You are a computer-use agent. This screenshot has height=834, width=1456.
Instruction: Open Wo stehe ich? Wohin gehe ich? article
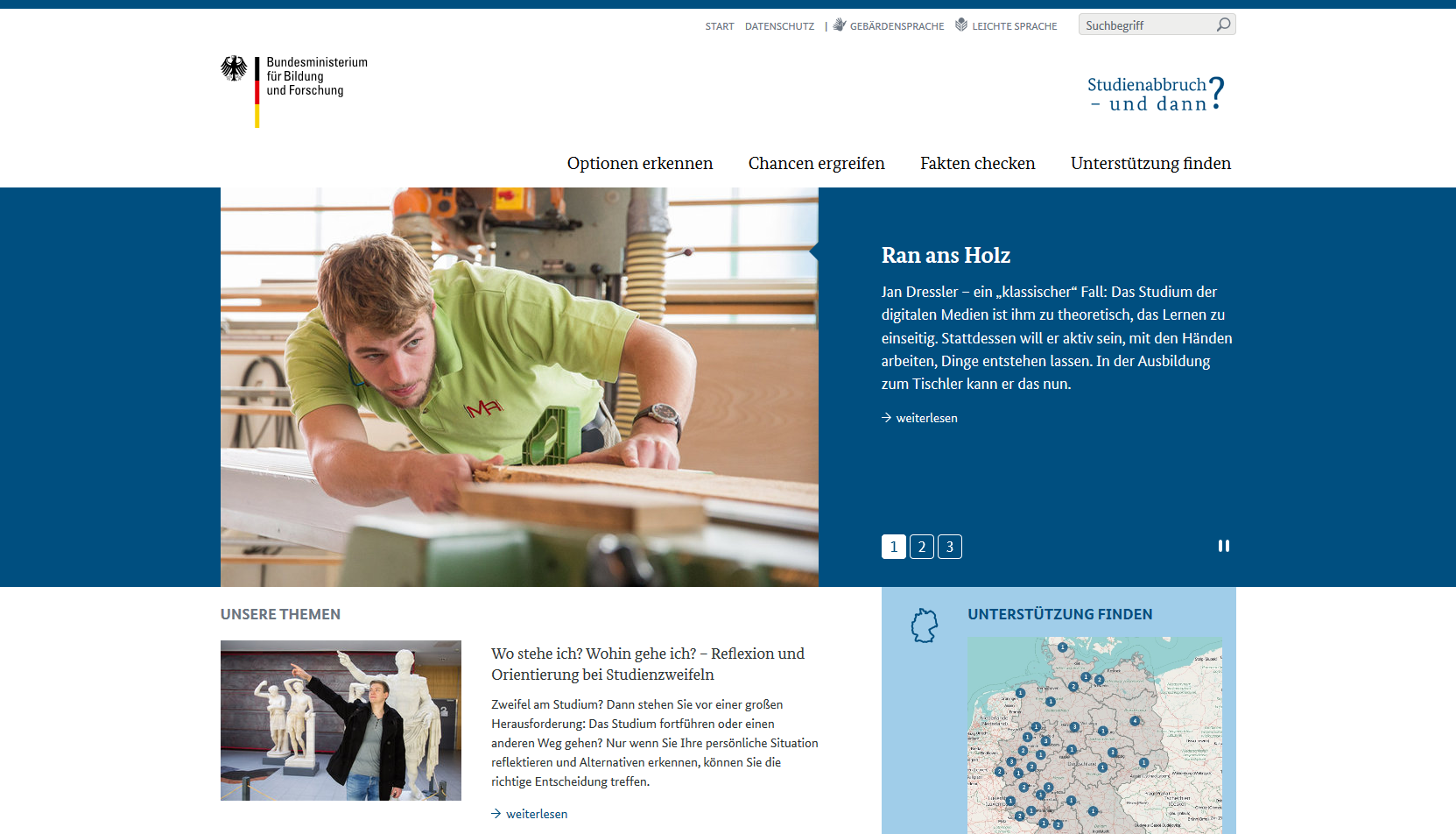[x=648, y=664]
